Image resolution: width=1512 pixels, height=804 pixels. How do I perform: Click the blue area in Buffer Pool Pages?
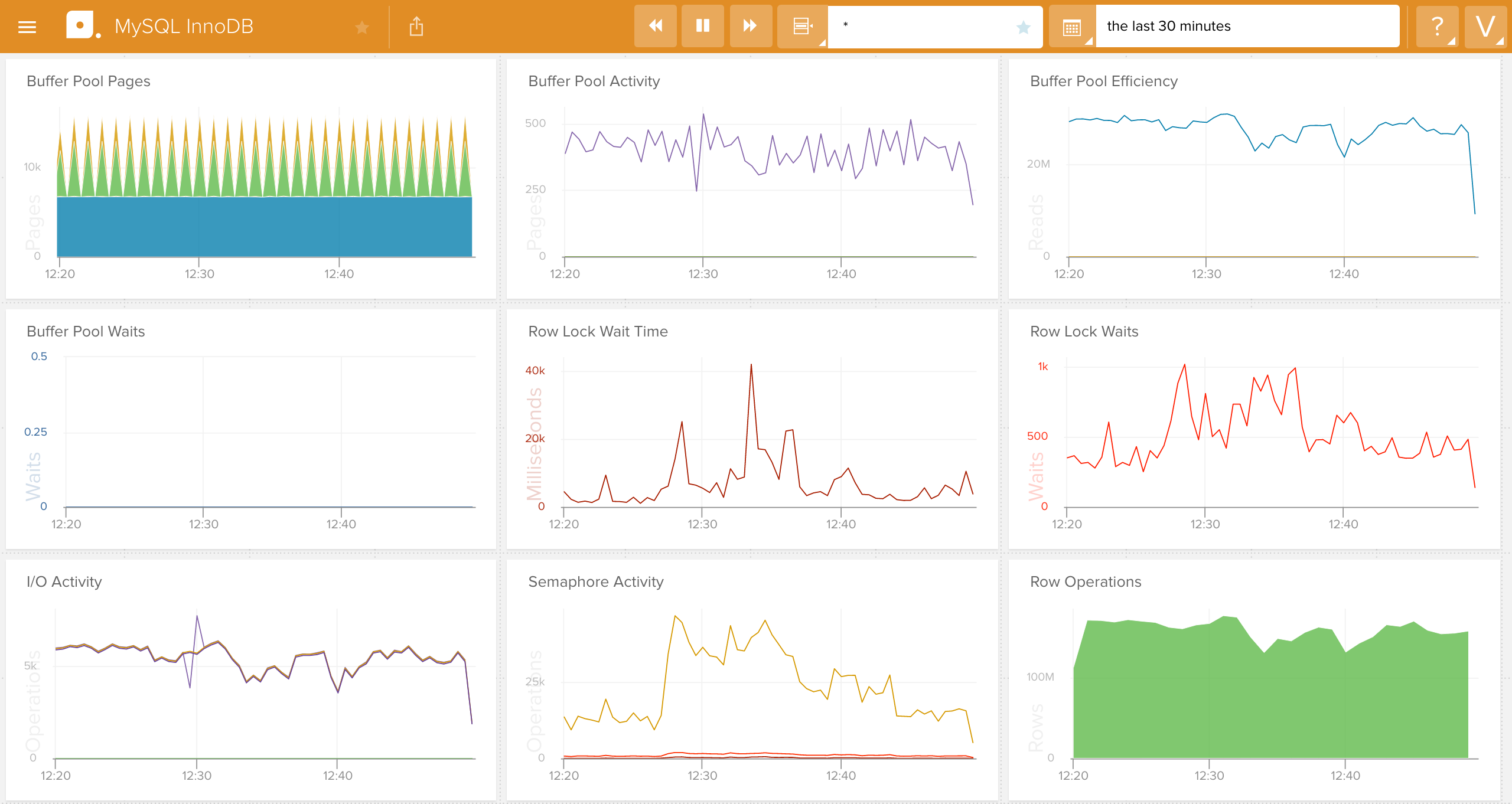pyautogui.click(x=265, y=227)
